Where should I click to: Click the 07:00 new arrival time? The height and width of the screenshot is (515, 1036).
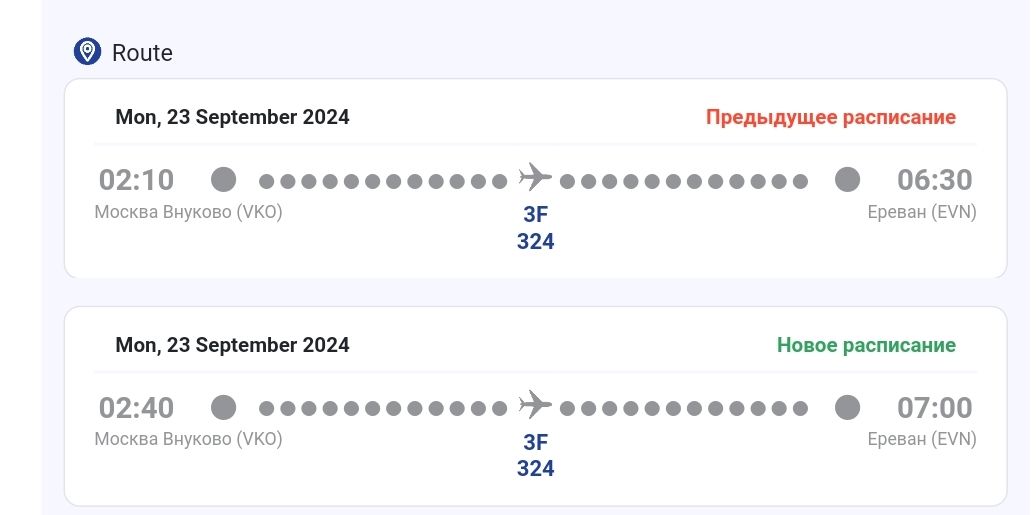click(x=934, y=408)
